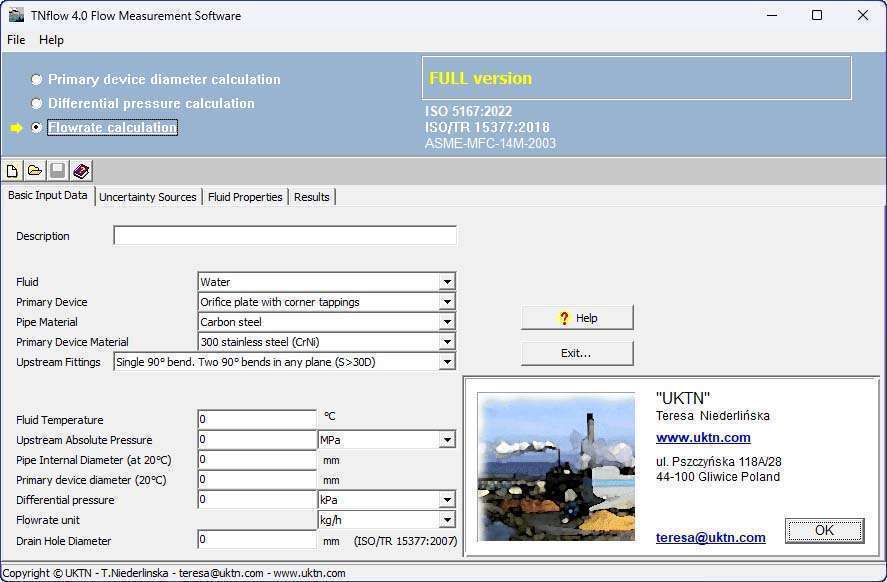
Task: Open the Primary Device dropdown list
Action: [447, 302]
